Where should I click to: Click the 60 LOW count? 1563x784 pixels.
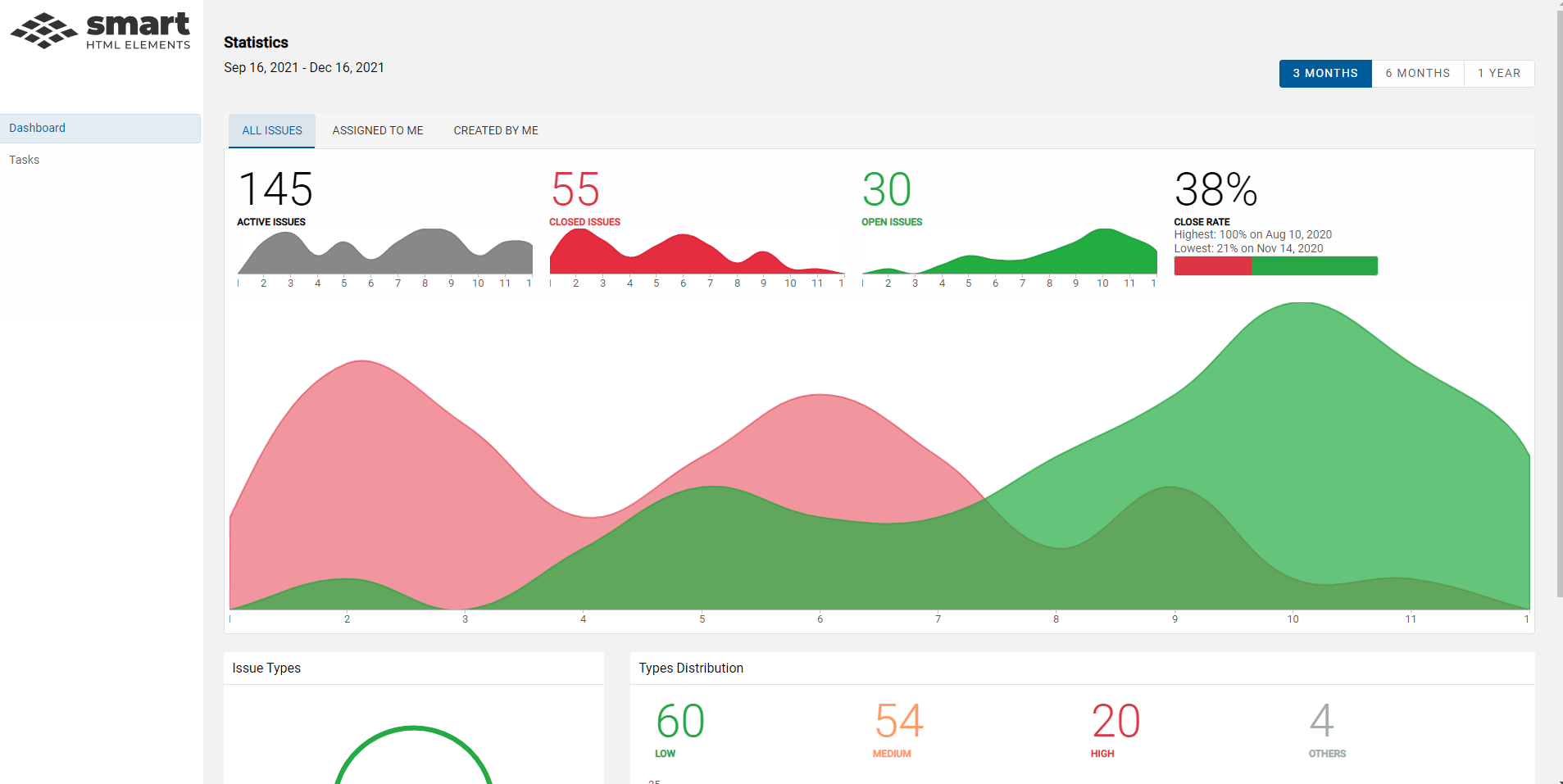(680, 722)
